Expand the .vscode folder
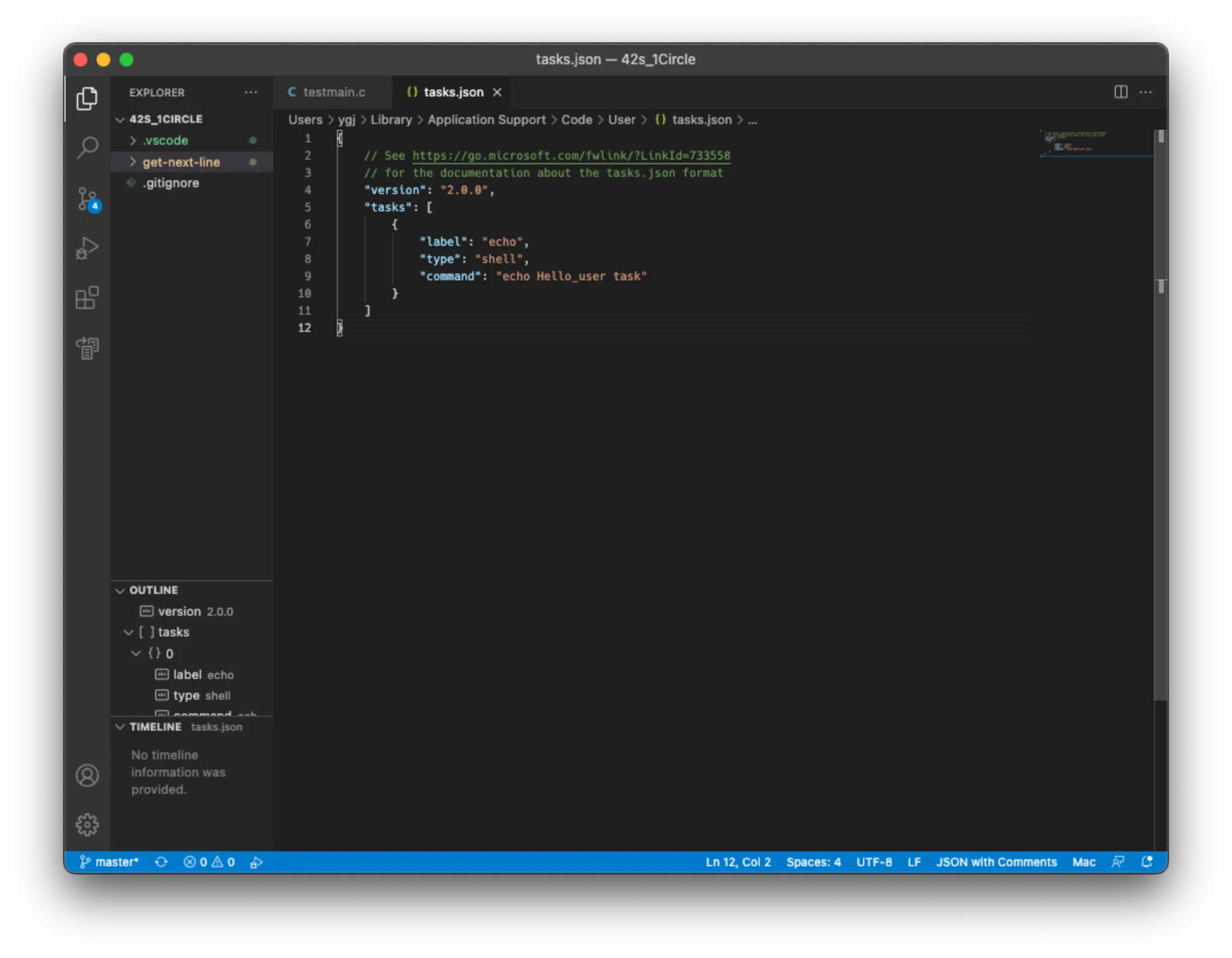Viewport: 1232px width, 958px height. pos(165,140)
